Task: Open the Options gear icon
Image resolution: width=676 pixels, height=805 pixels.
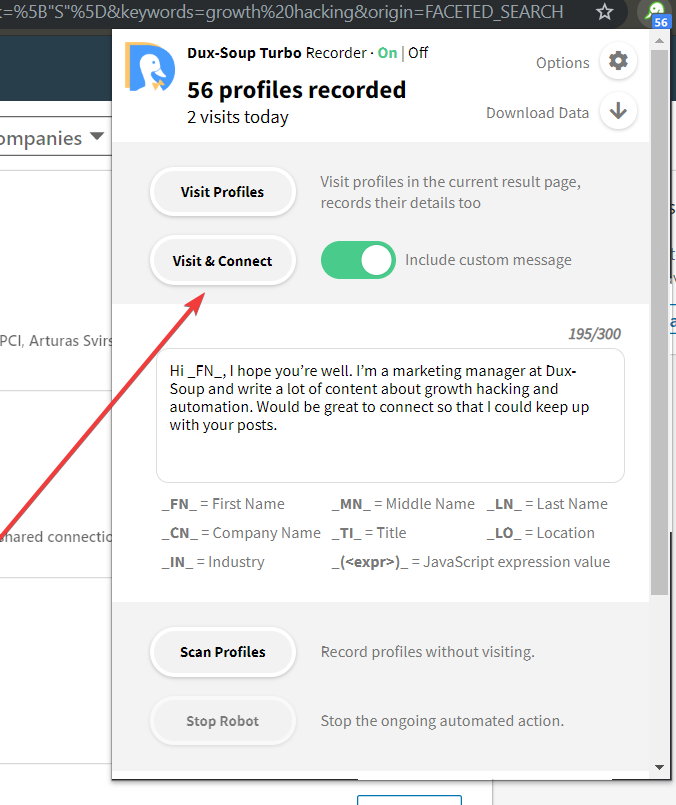Action: pos(619,61)
